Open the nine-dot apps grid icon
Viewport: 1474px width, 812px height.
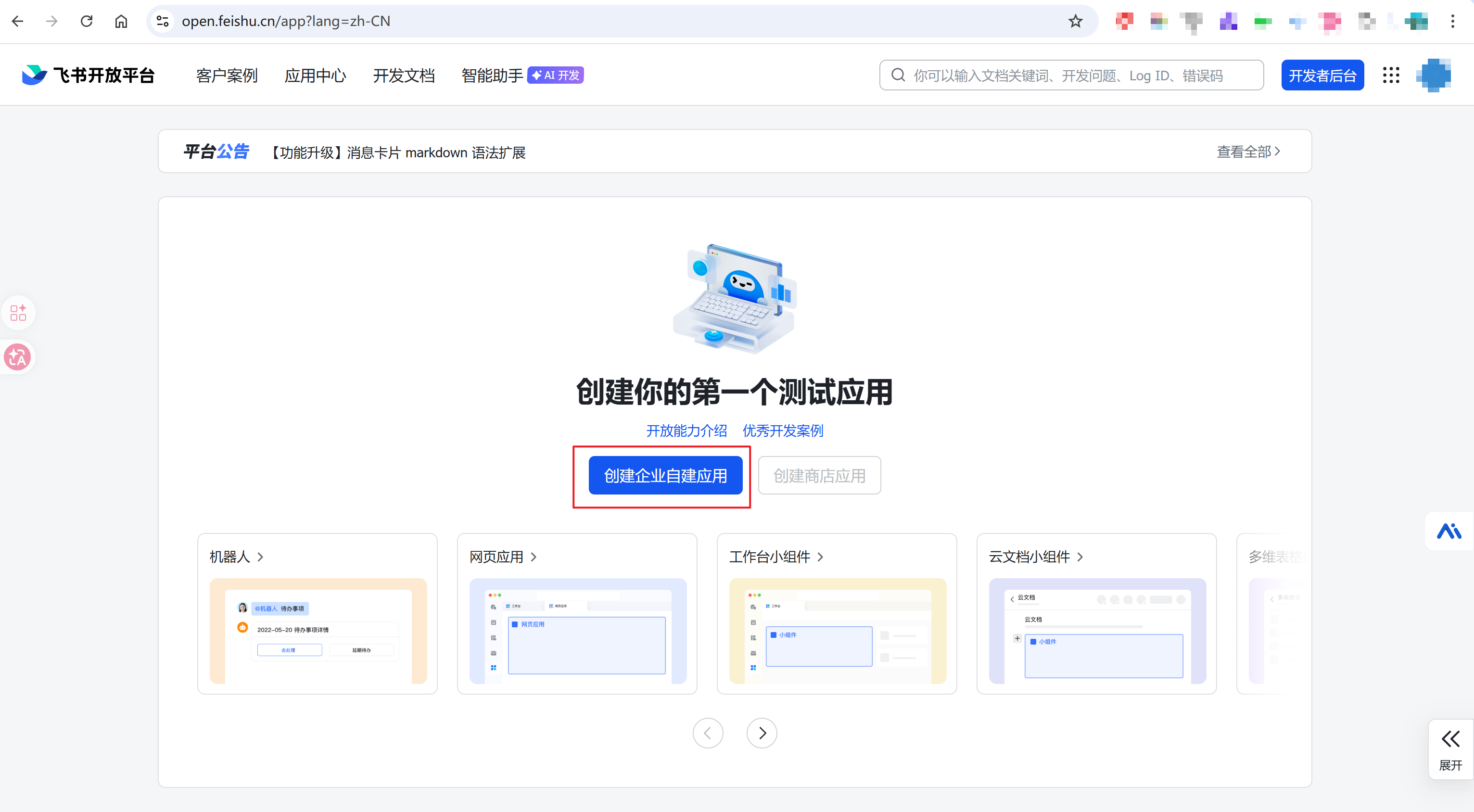(x=1390, y=75)
